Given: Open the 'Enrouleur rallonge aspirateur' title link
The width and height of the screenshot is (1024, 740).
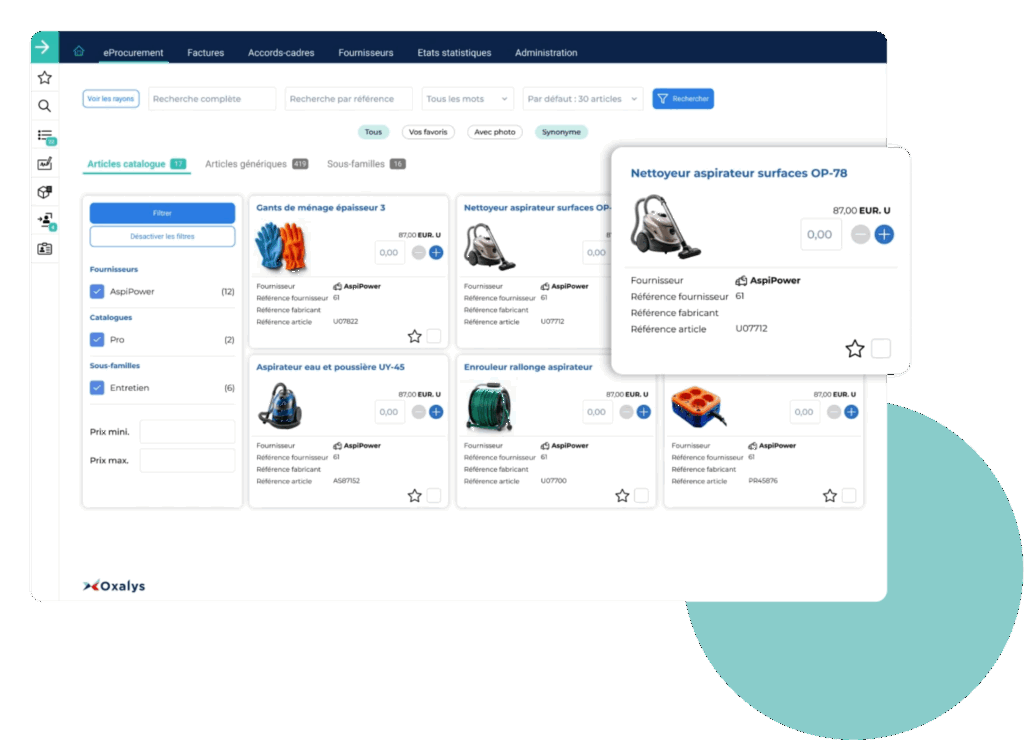Looking at the screenshot, I should click(x=528, y=367).
